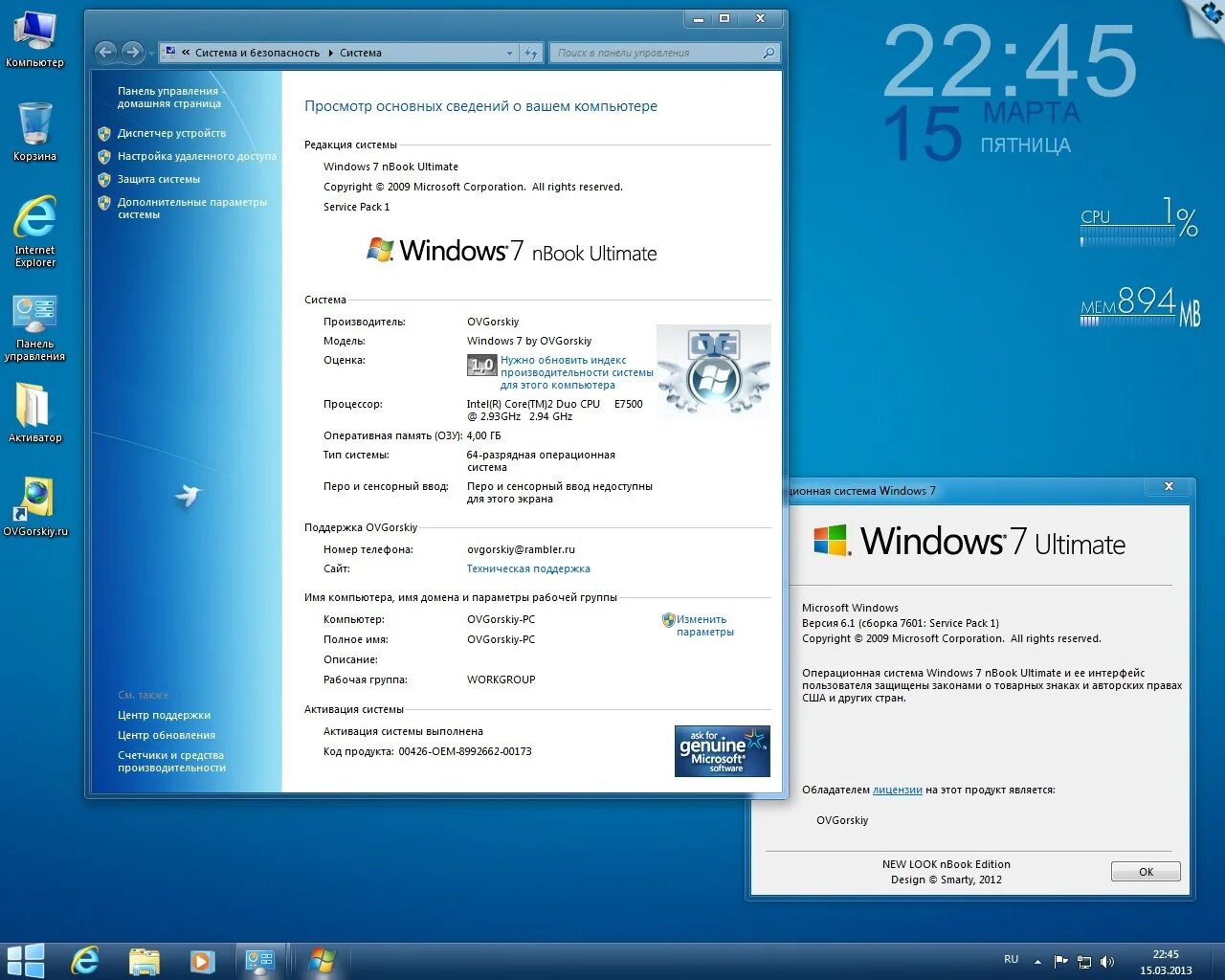Image resolution: width=1225 pixels, height=980 pixels.
Task: Navigate to Система и безопасность breadcrumb
Action: (x=256, y=53)
